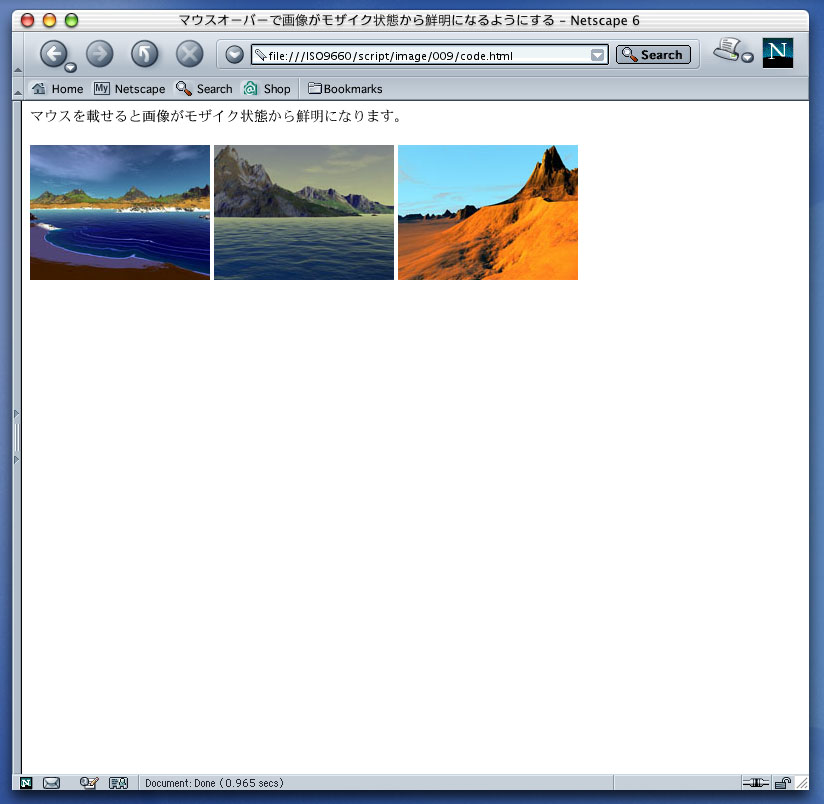Click the orange desert mountain image
Viewport: 824px width, 804px height.
(x=488, y=212)
